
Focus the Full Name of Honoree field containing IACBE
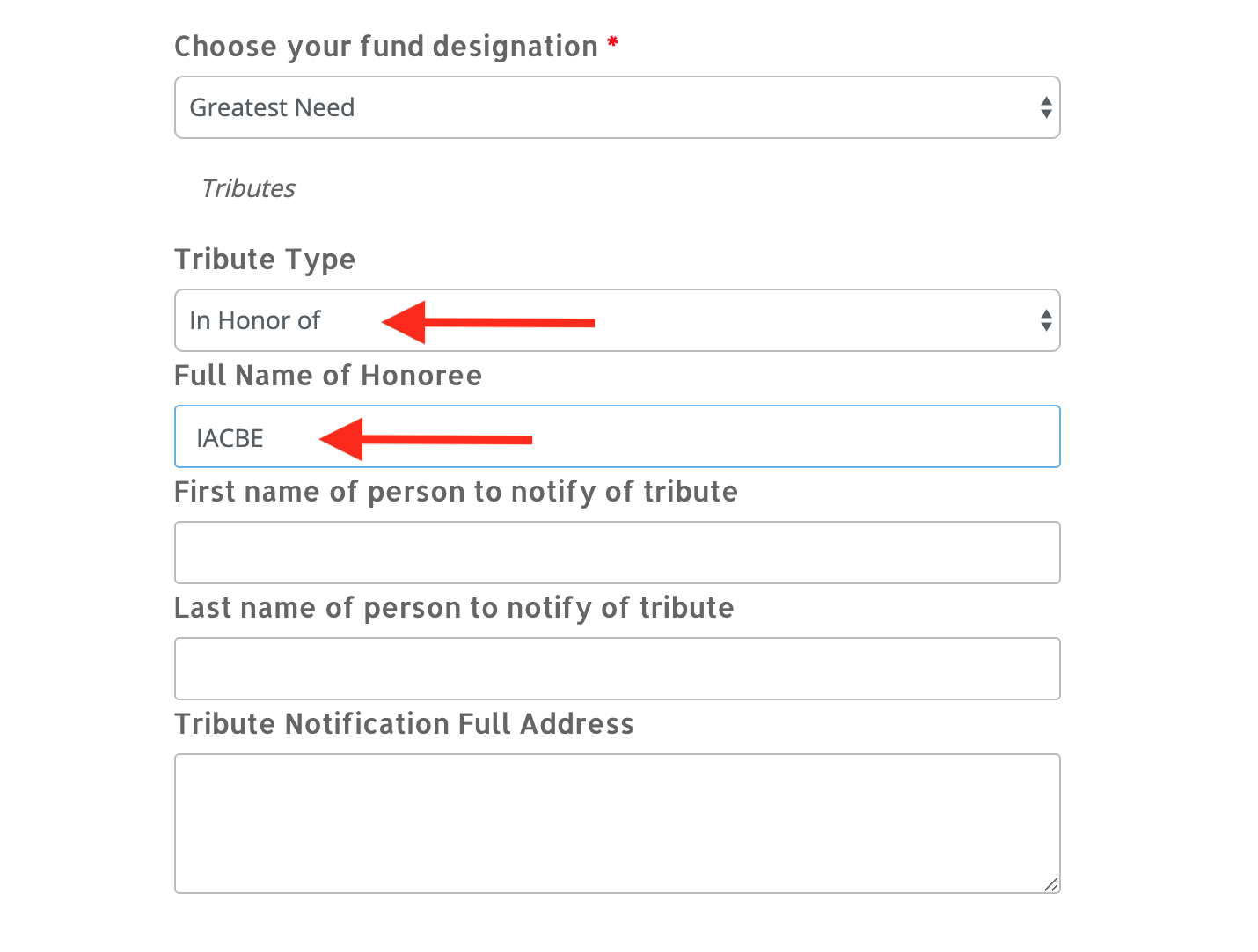click(x=617, y=436)
